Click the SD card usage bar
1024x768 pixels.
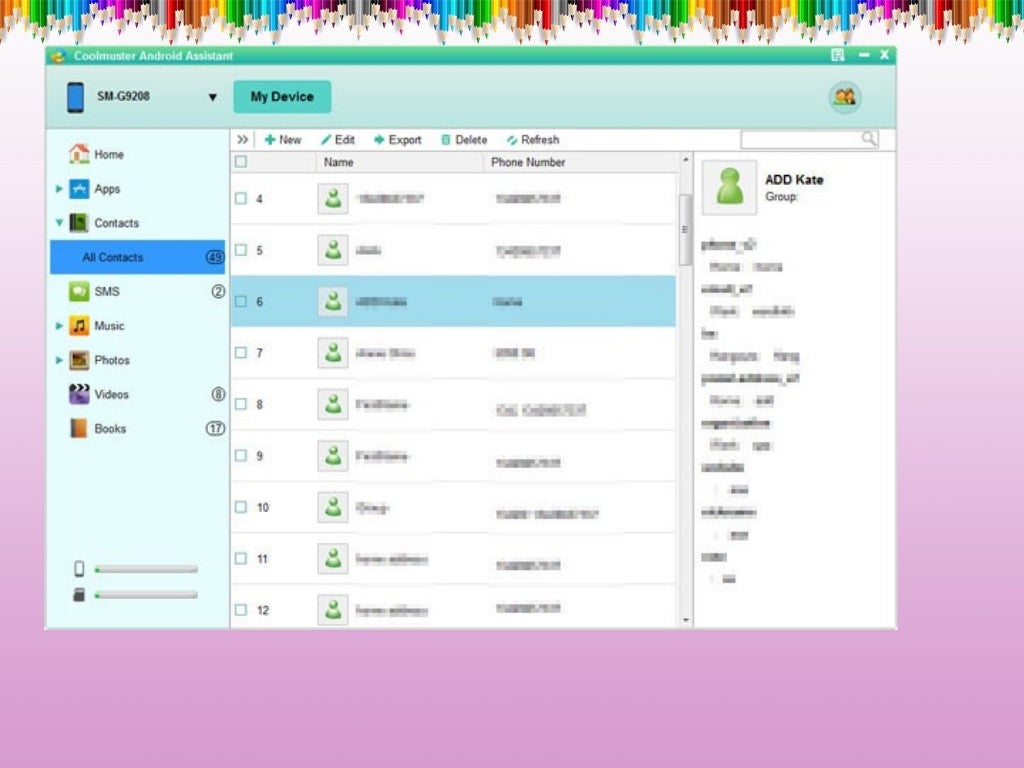(x=146, y=595)
